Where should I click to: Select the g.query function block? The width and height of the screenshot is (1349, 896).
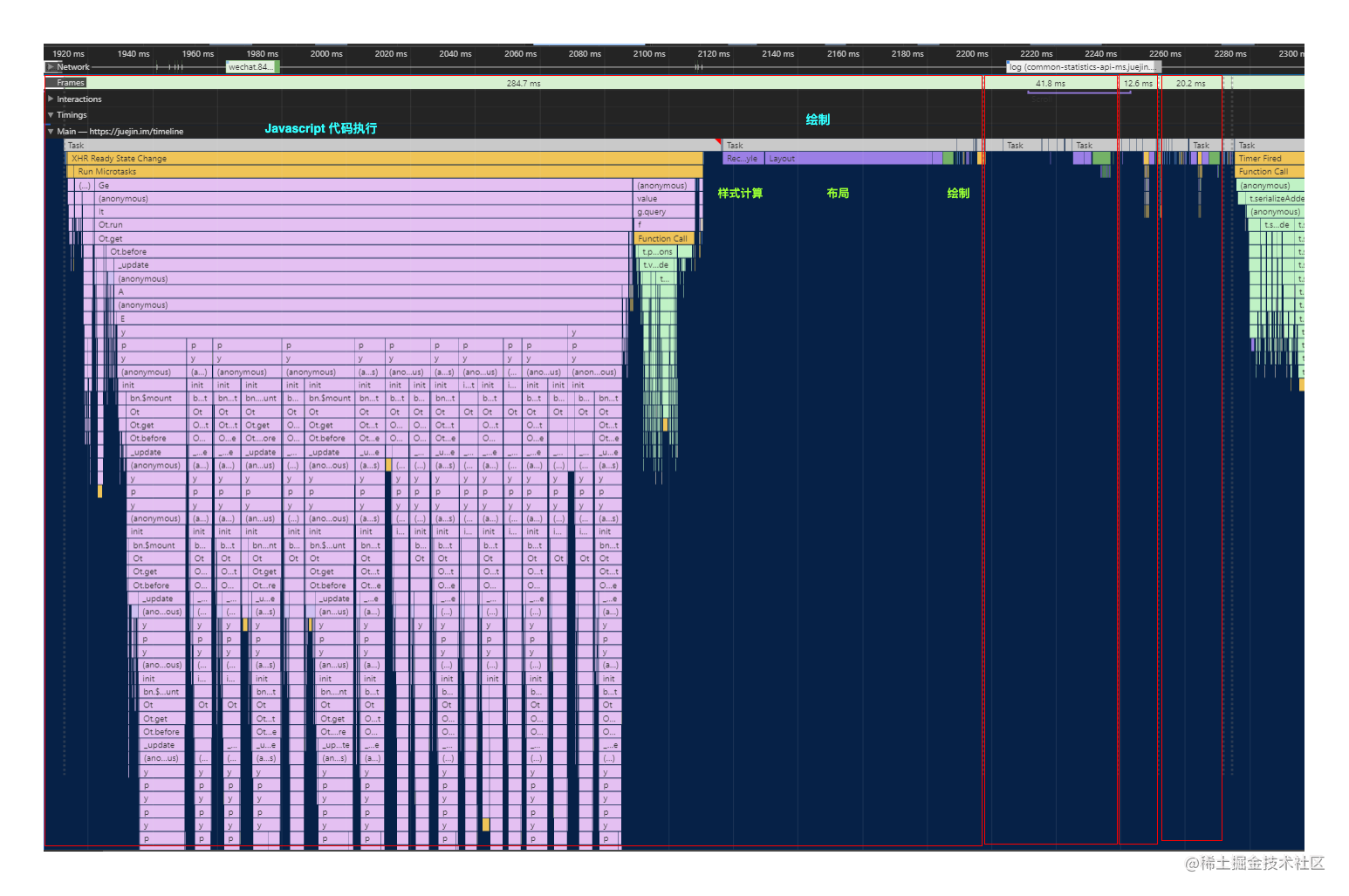[x=664, y=212]
